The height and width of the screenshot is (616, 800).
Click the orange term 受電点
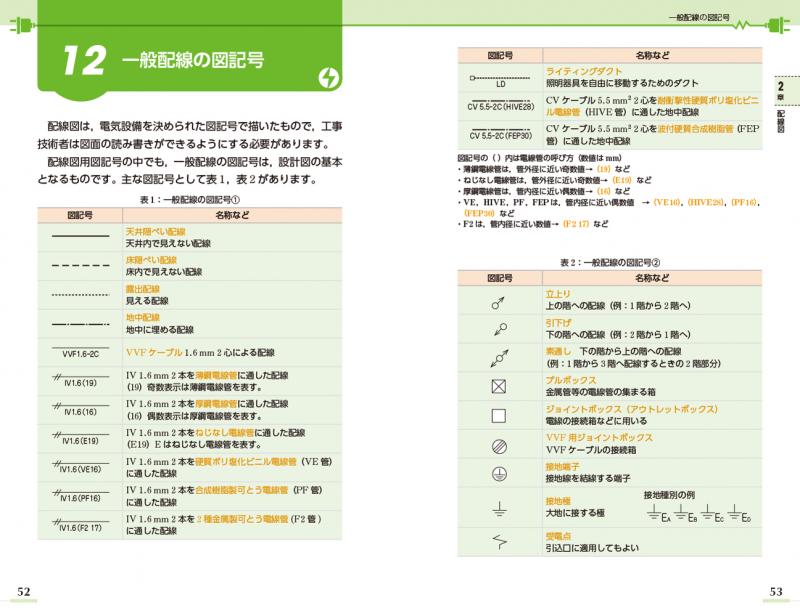coord(558,536)
